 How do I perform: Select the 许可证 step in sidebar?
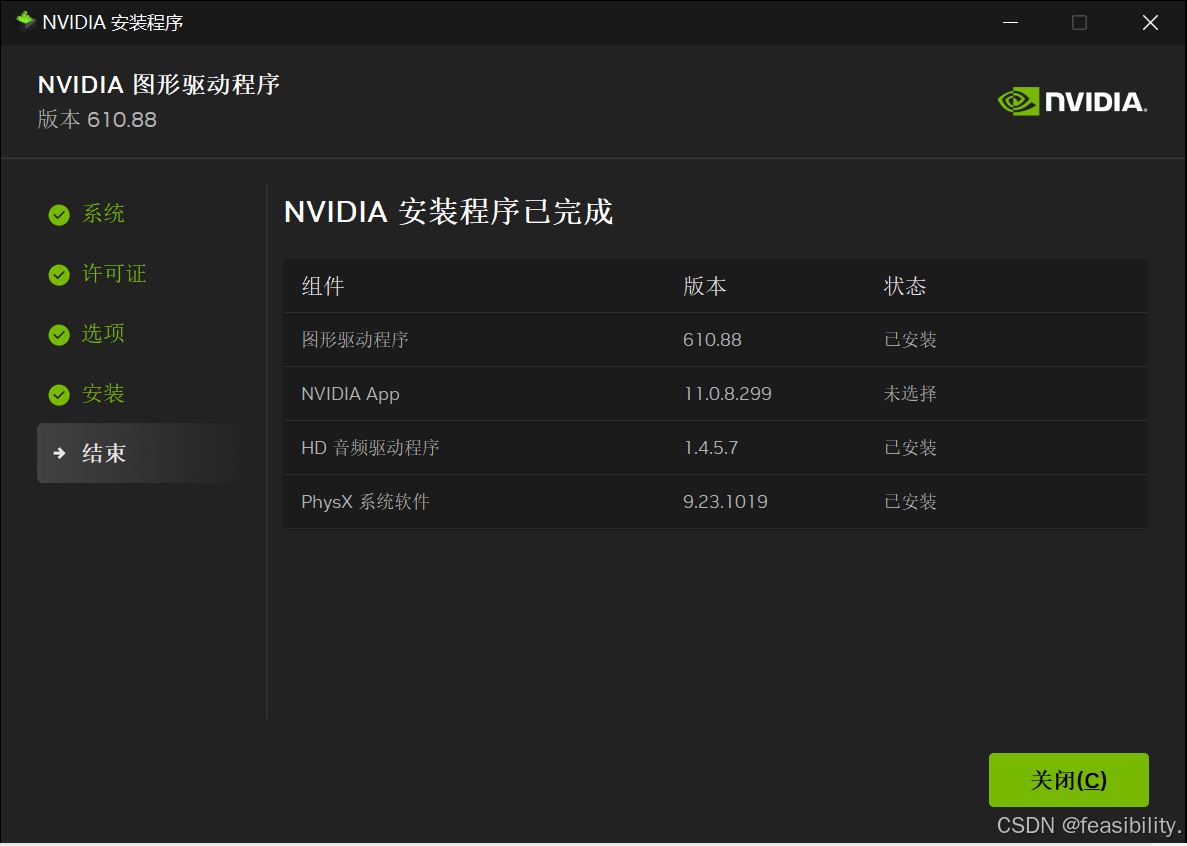114,273
